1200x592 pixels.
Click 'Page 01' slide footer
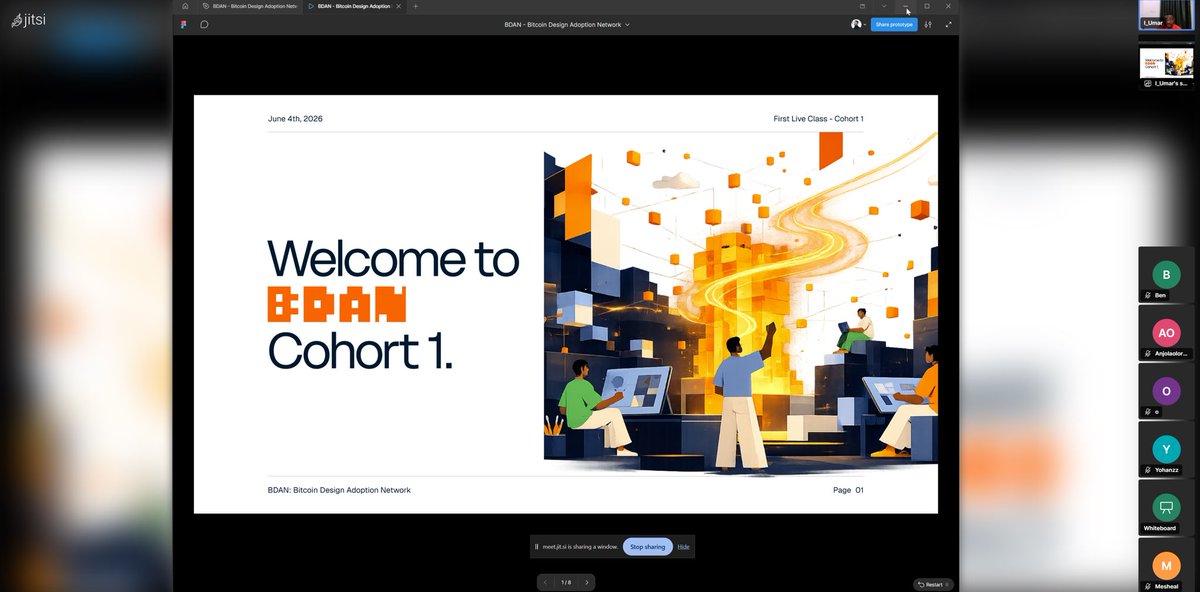848,490
